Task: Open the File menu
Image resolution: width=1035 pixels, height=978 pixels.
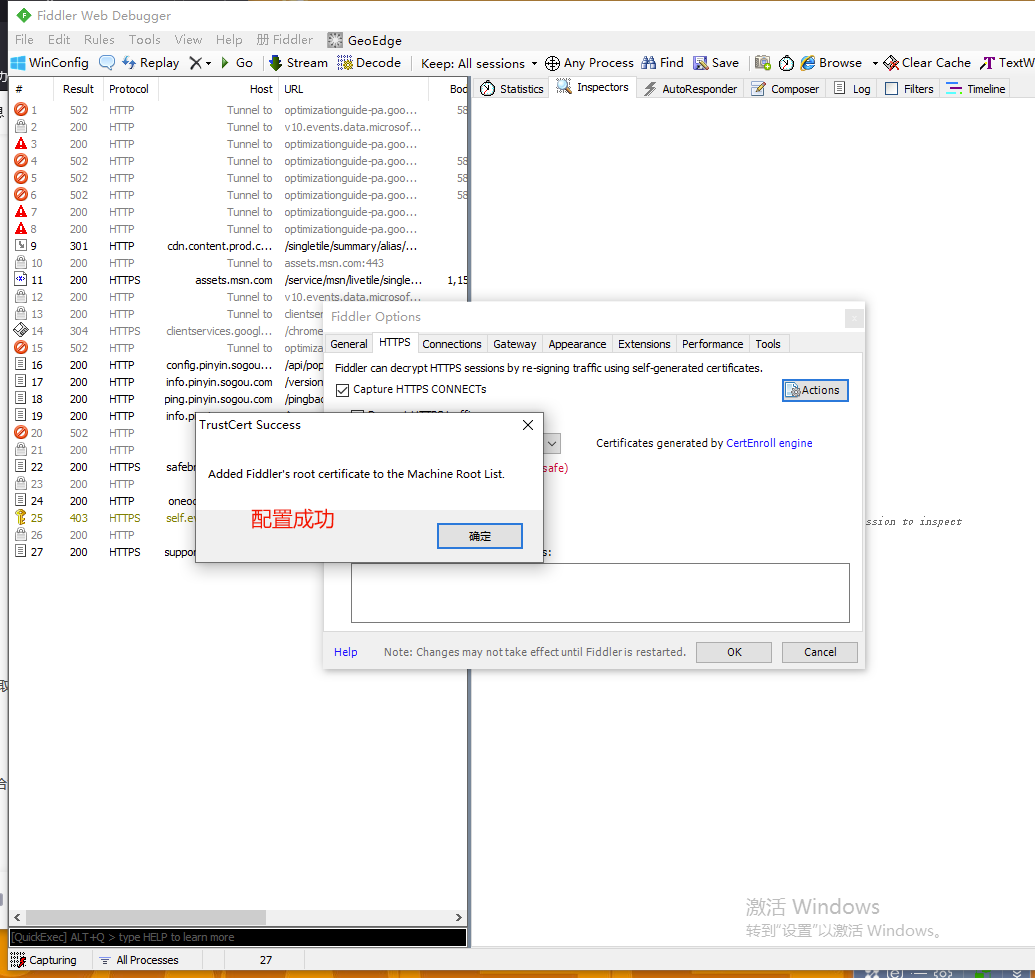Action: click(x=24, y=40)
